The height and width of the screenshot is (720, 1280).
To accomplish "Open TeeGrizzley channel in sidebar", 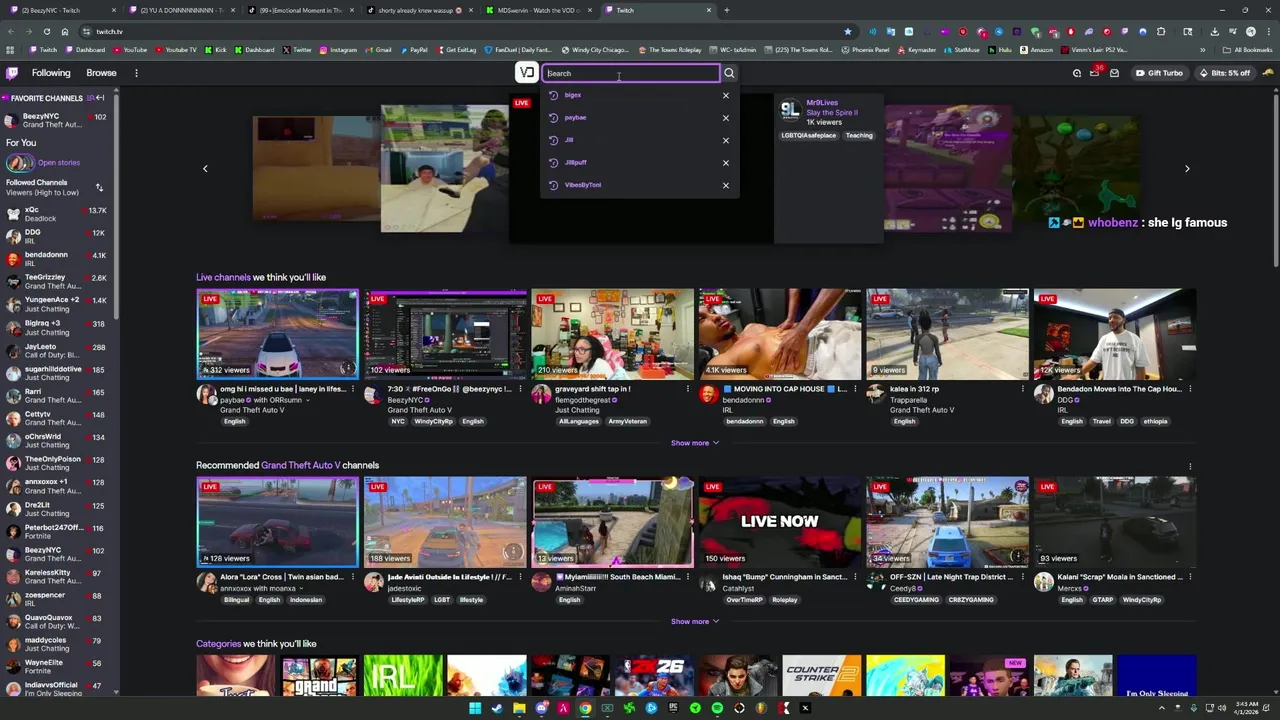I will coord(60,282).
